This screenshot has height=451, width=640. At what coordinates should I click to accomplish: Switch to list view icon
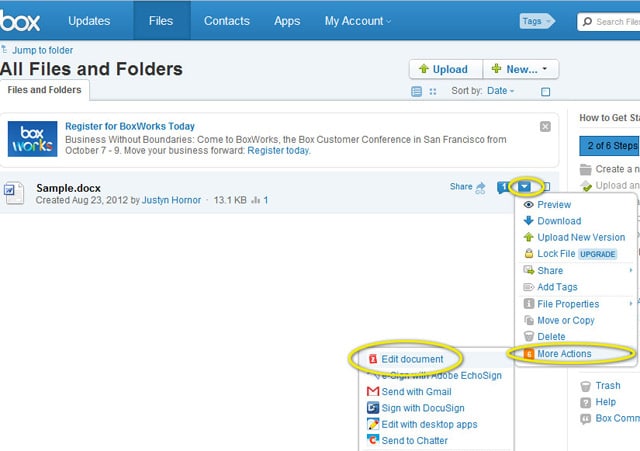pos(417,92)
